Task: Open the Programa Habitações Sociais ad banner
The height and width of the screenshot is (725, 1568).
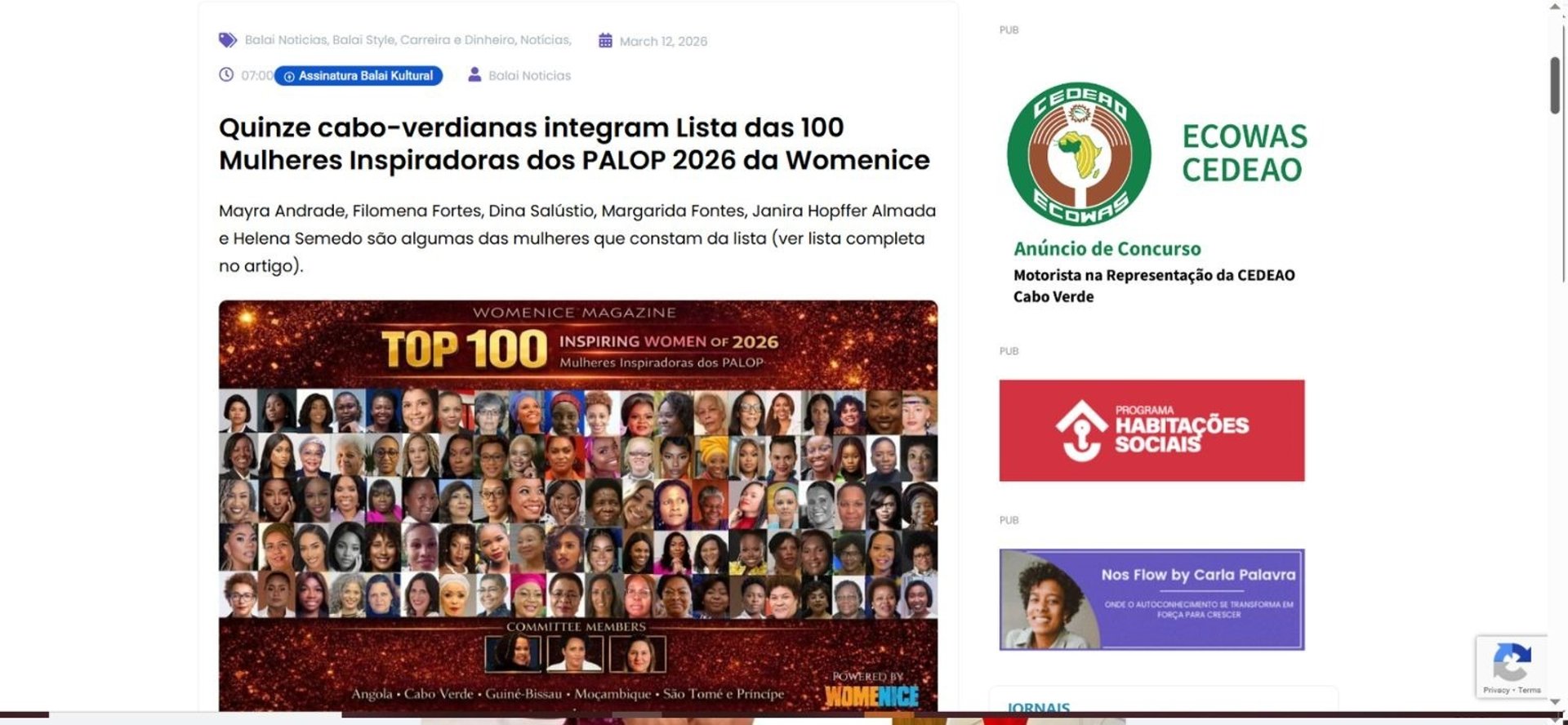Action: point(1151,430)
